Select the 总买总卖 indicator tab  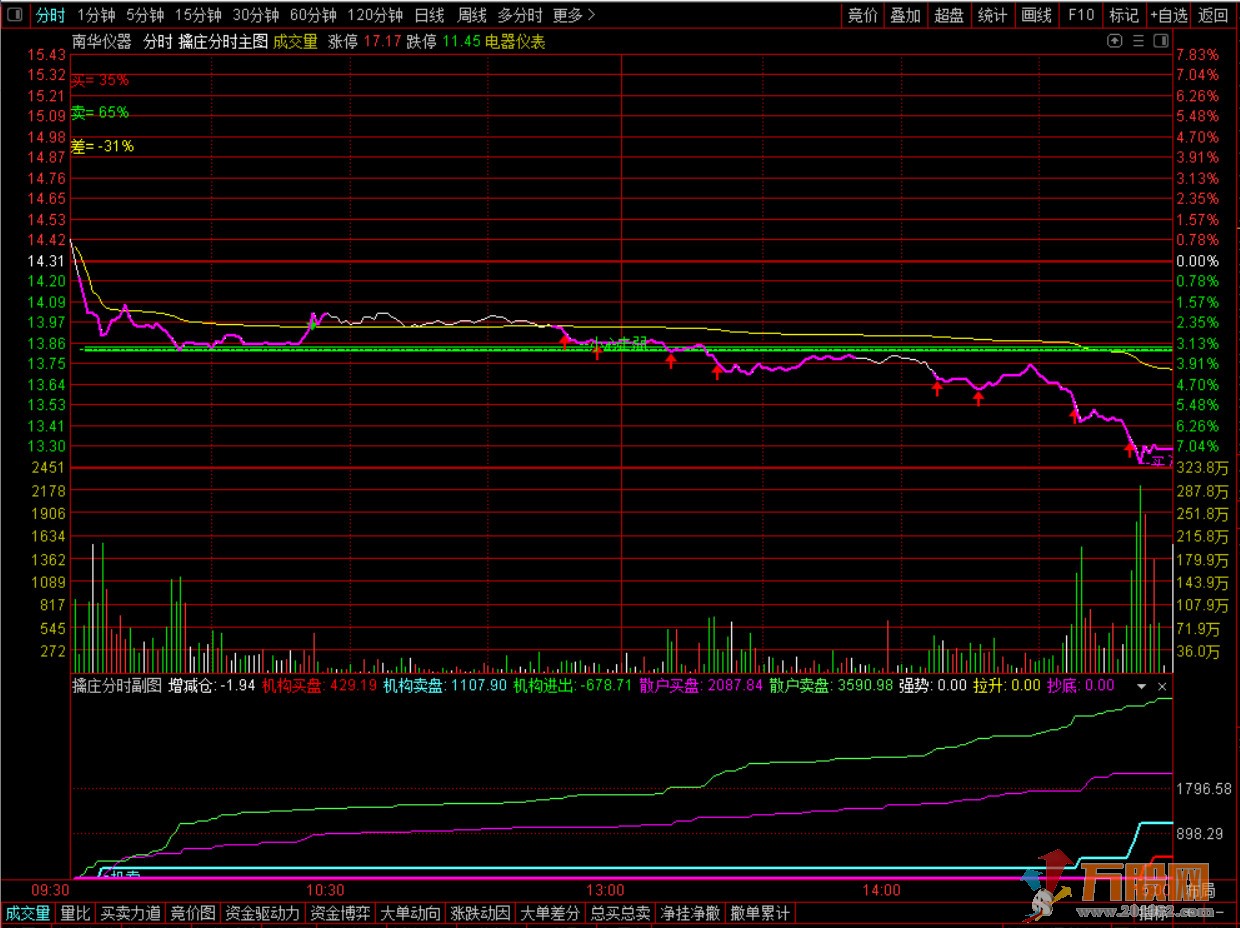pos(620,913)
